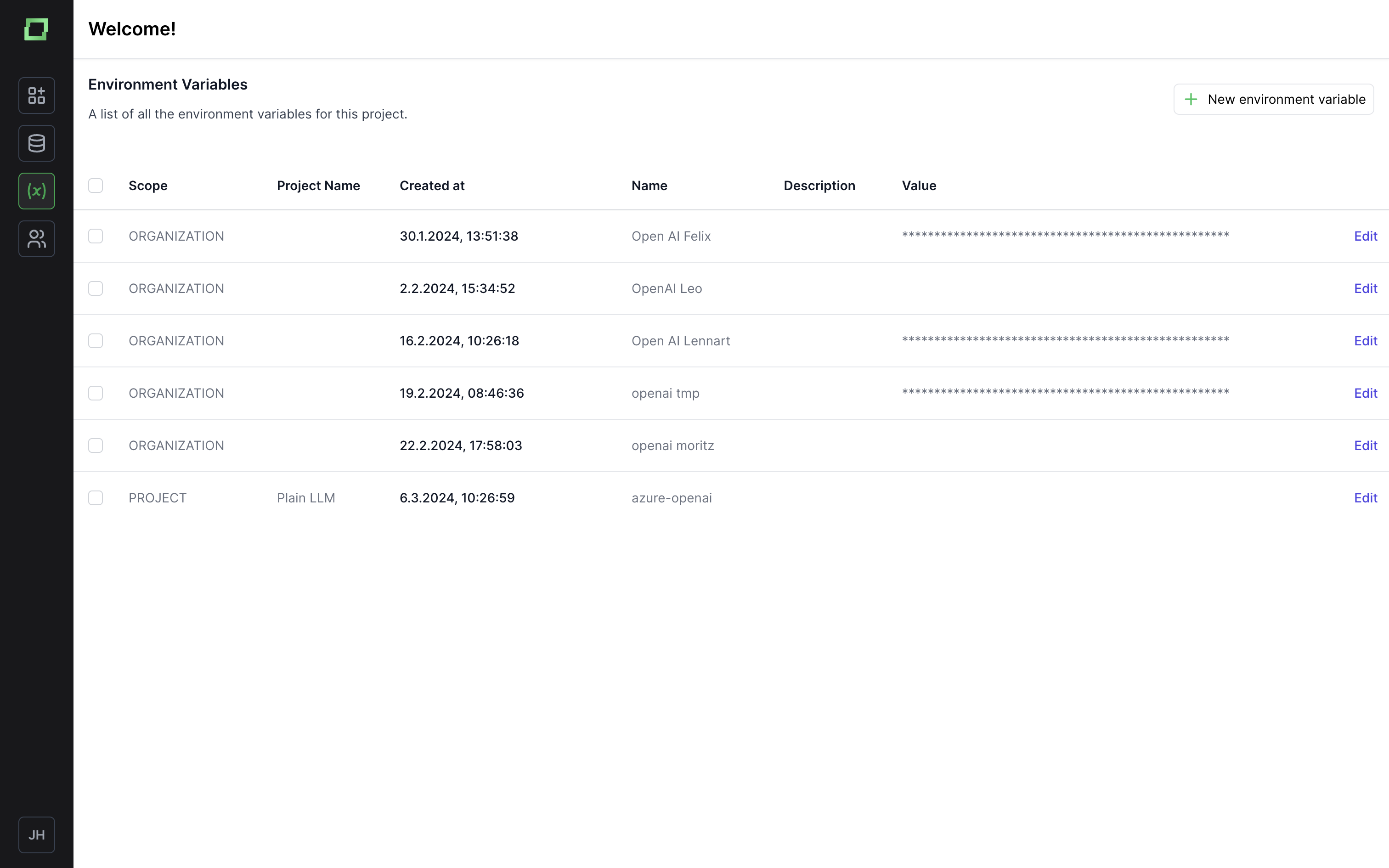Image resolution: width=1389 pixels, height=868 pixels.
Task: Check the box for Open AI Felix row
Action: click(95, 236)
